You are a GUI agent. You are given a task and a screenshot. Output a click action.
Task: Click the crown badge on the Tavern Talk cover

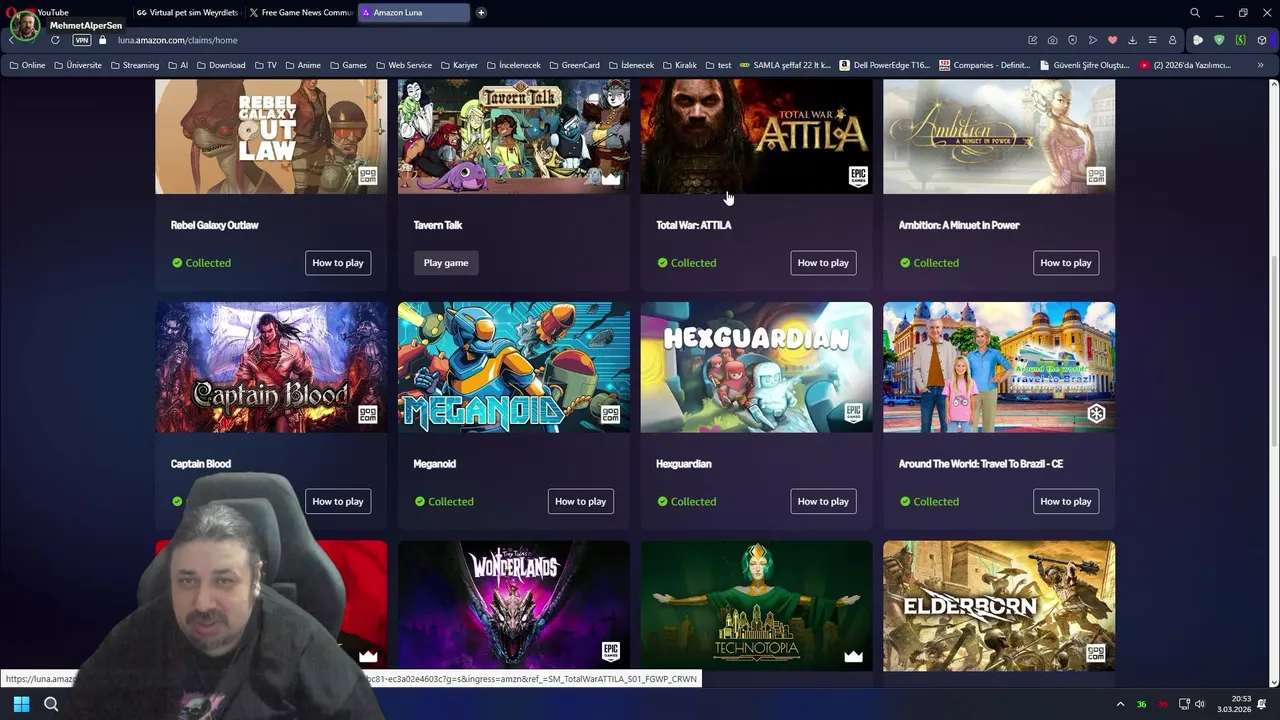point(610,178)
